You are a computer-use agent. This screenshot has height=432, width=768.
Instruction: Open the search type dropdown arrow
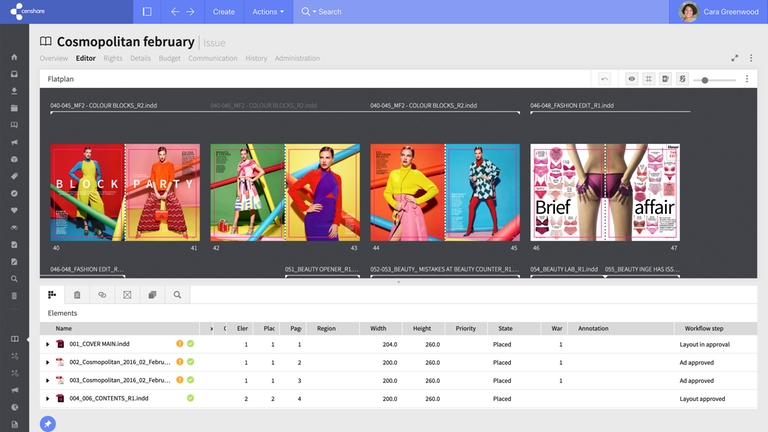point(314,12)
